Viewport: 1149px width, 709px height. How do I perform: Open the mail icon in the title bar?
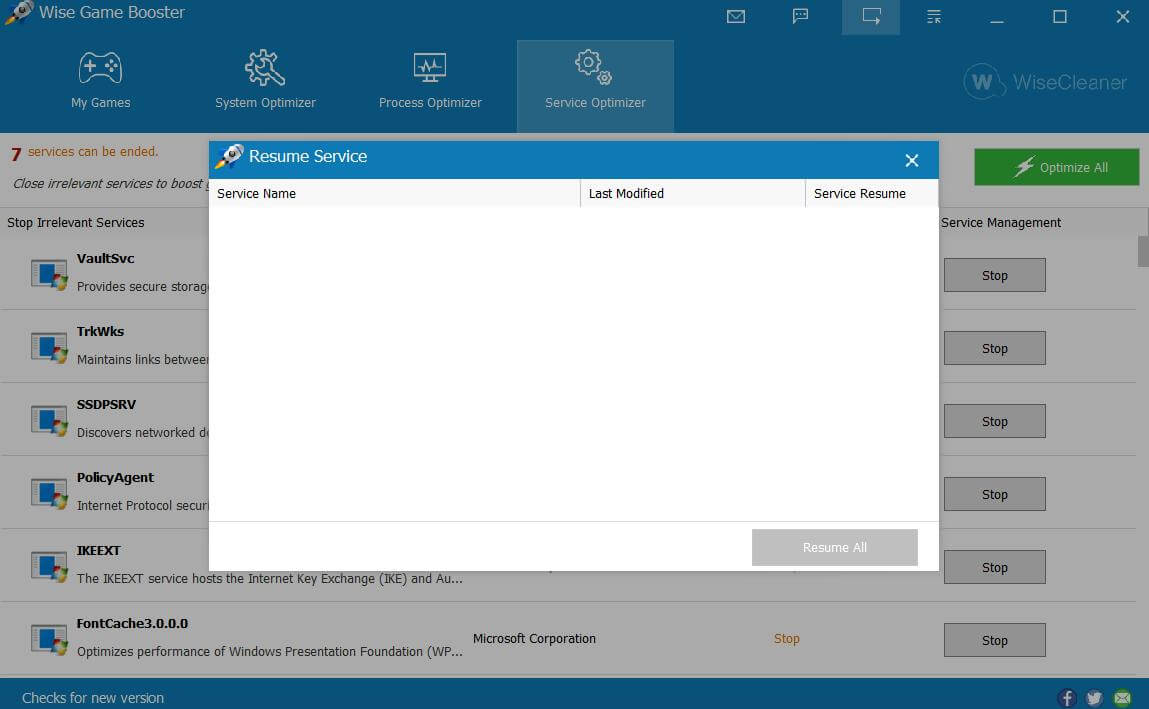tap(736, 16)
